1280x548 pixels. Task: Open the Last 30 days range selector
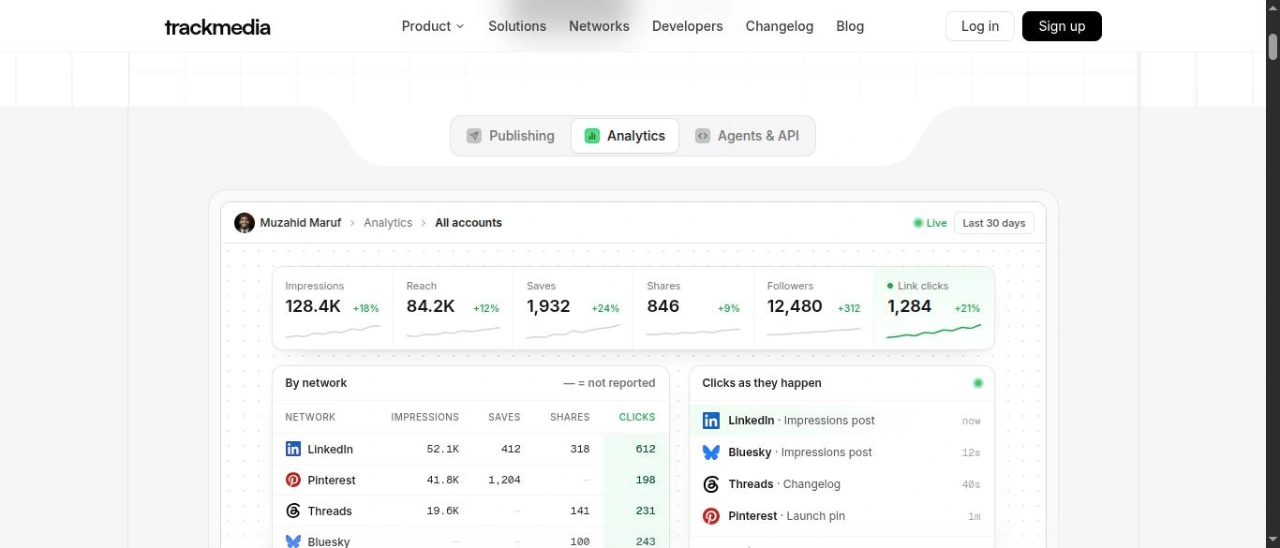pos(994,223)
